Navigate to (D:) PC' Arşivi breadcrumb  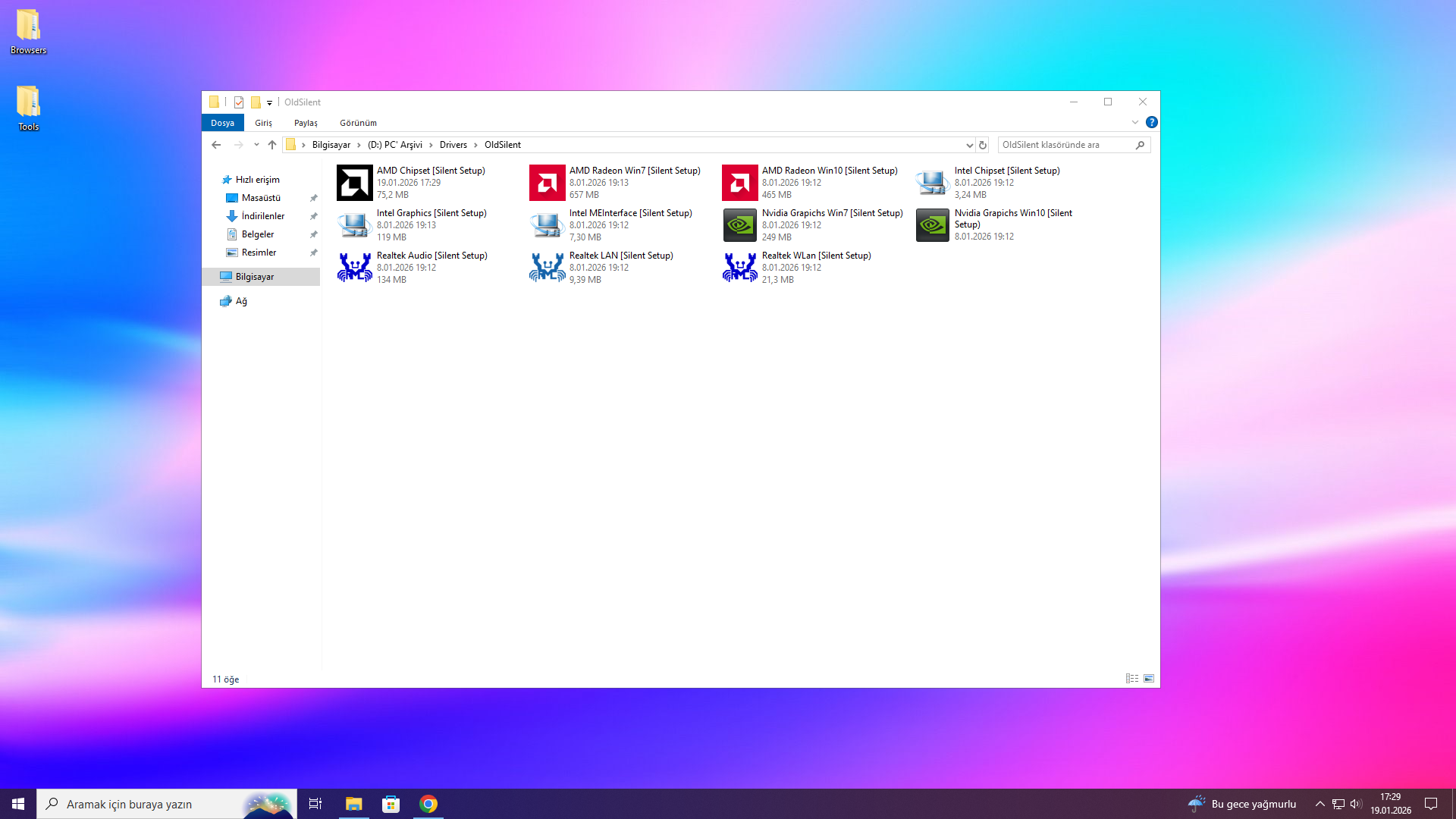(x=395, y=145)
